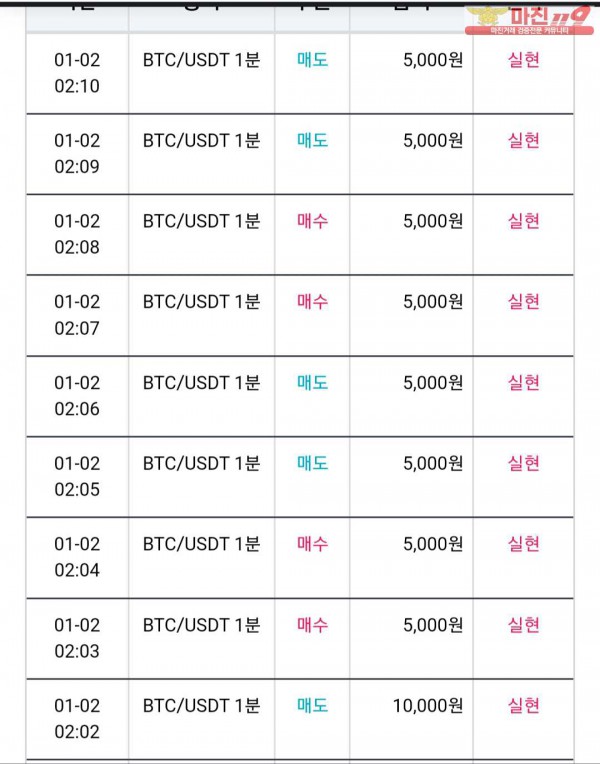Select the 실현 status in the 02:02 row

(523, 706)
